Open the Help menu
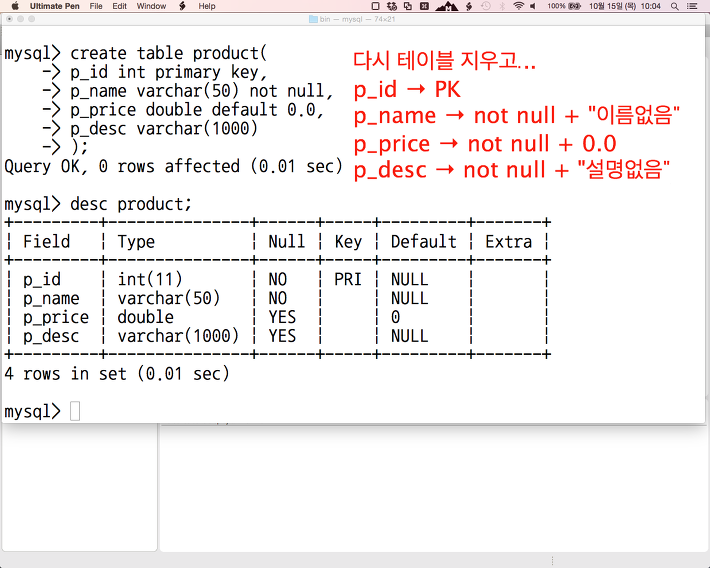The image size is (710, 568). point(207,6)
